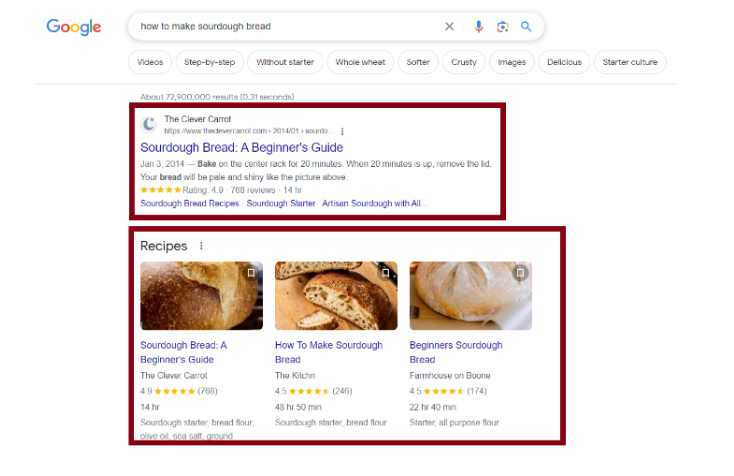The width and height of the screenshot is (734, 476).
Task: Open Google Lens image search
Action: click(x=502, y=26)
